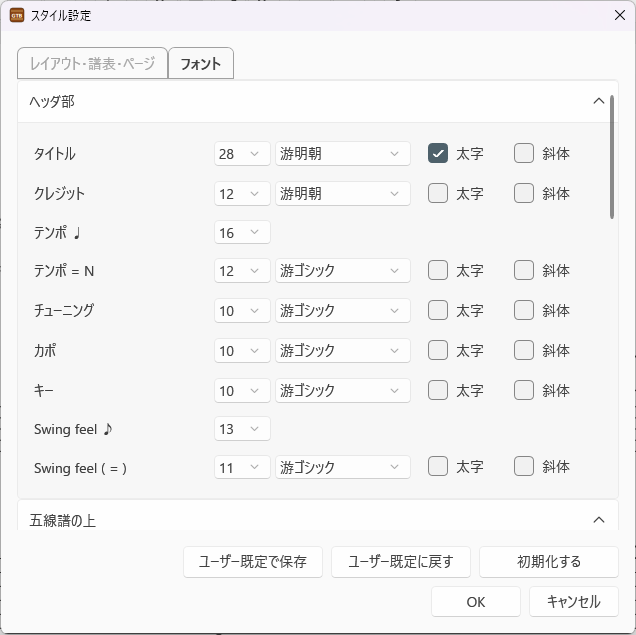Close the スタイル設定 dialog

pyautogui.click(x=619, y=15)
